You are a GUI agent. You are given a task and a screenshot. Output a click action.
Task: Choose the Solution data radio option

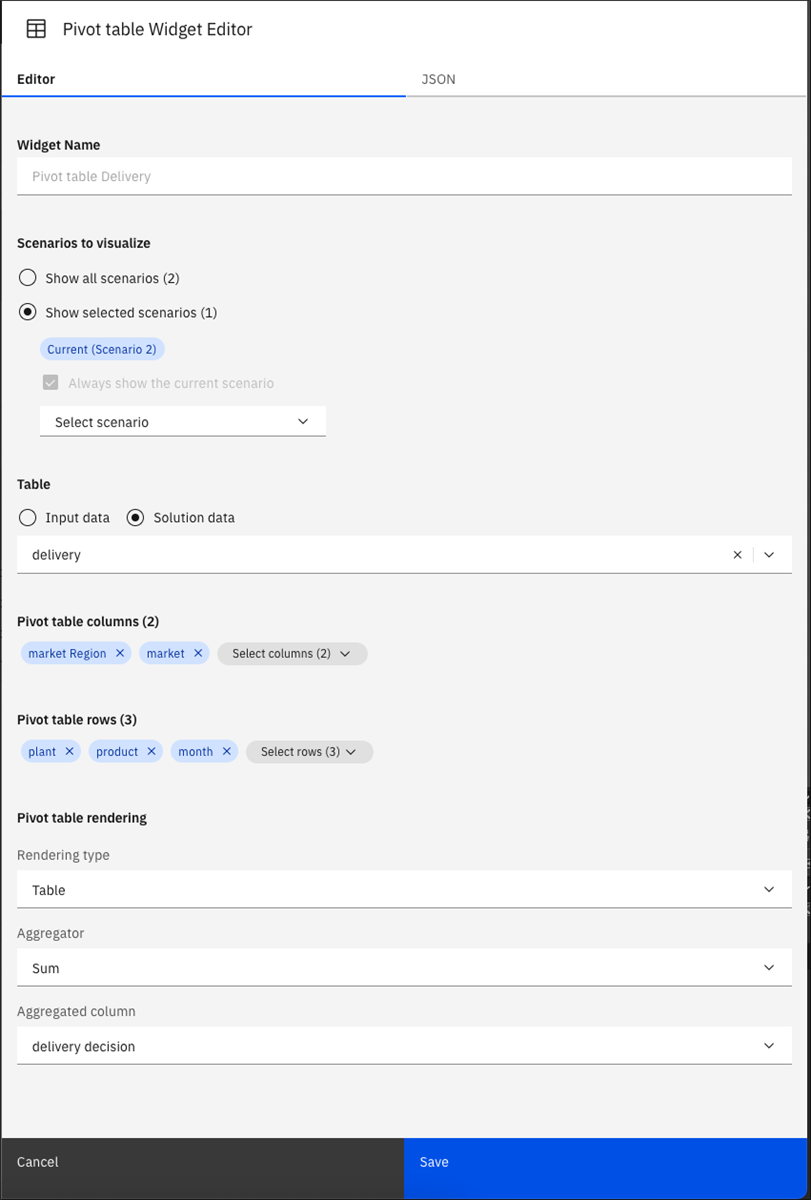(x=136, y=517)
